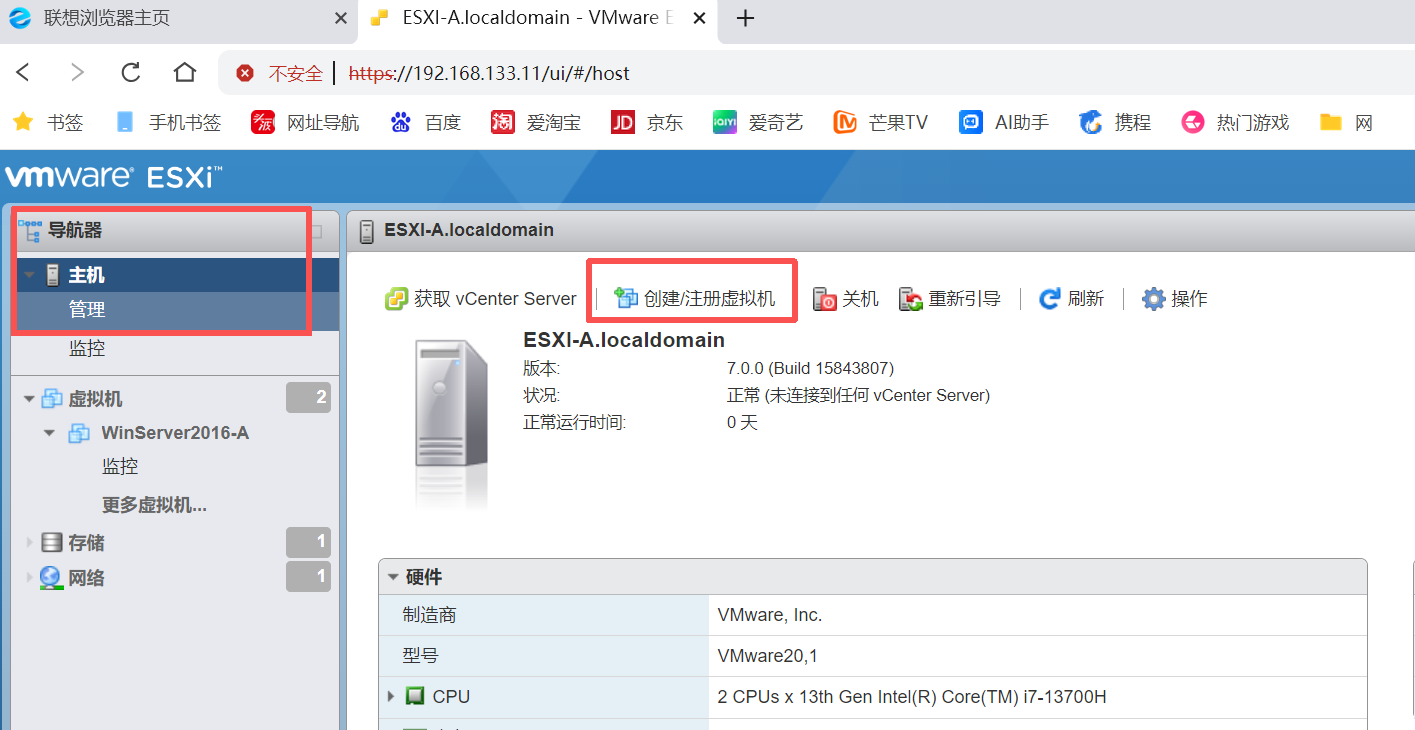Select 虚拟机 in the navigator
The width and height of the screenshot is (1415, 730).
(x=95, y=398)
